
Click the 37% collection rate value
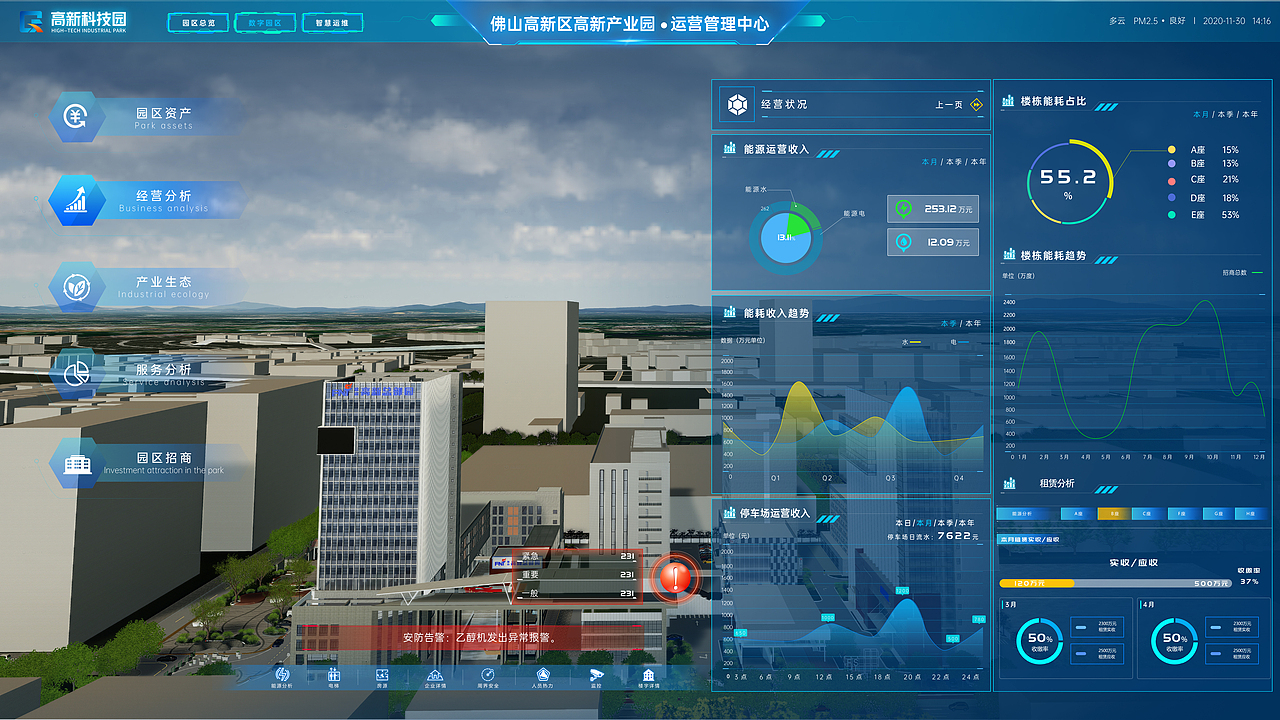[1249, 581]
